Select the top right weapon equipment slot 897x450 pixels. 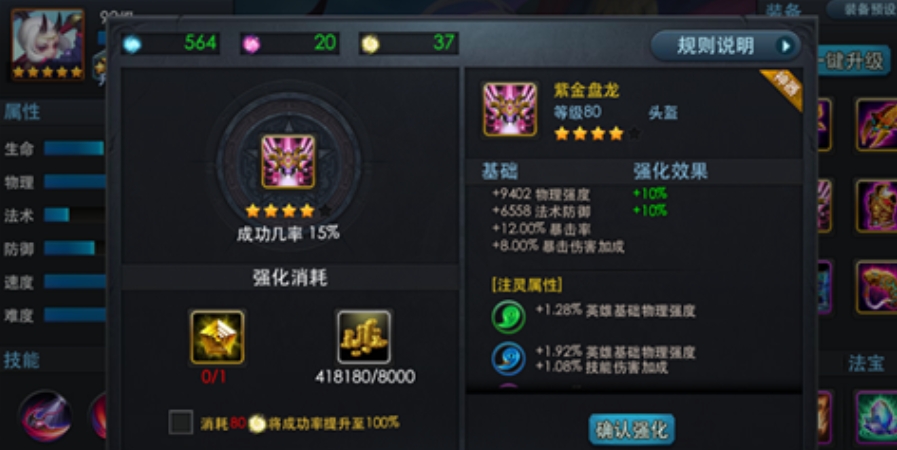(876, 124)
